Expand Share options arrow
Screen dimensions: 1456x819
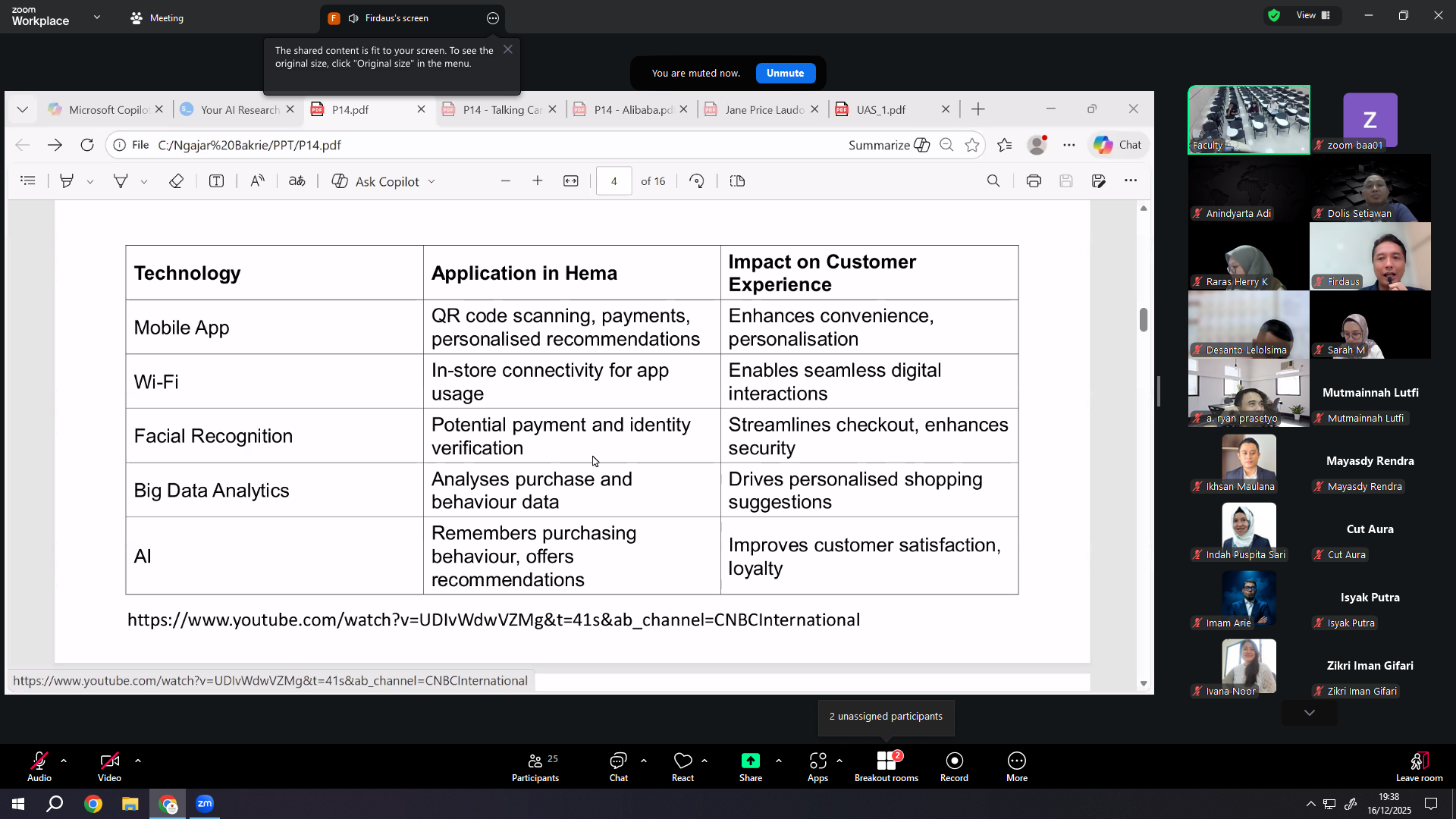(x=779, y=760)
